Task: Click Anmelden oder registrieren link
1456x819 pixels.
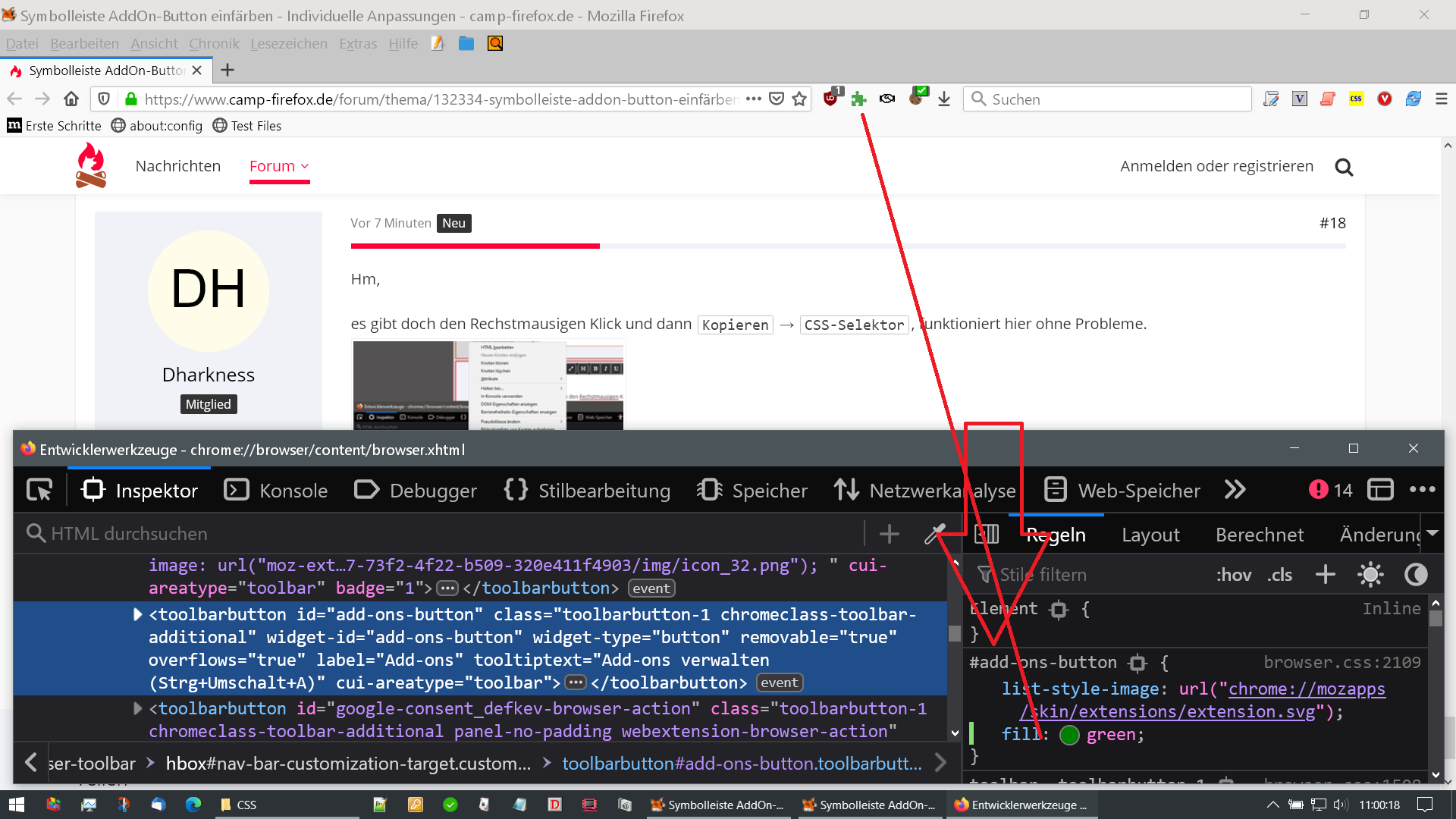Action: [1216, 166]
